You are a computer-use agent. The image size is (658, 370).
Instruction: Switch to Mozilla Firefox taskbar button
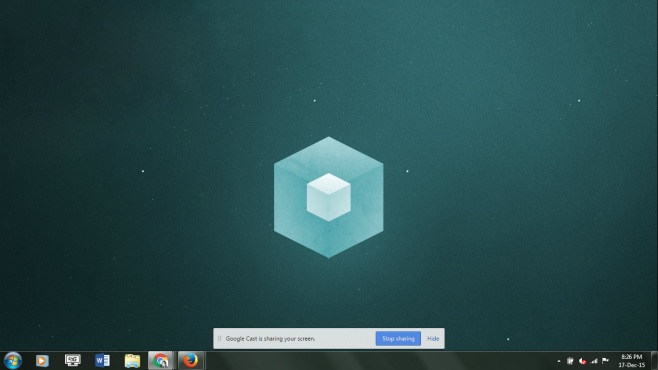(x=191, y=360)
